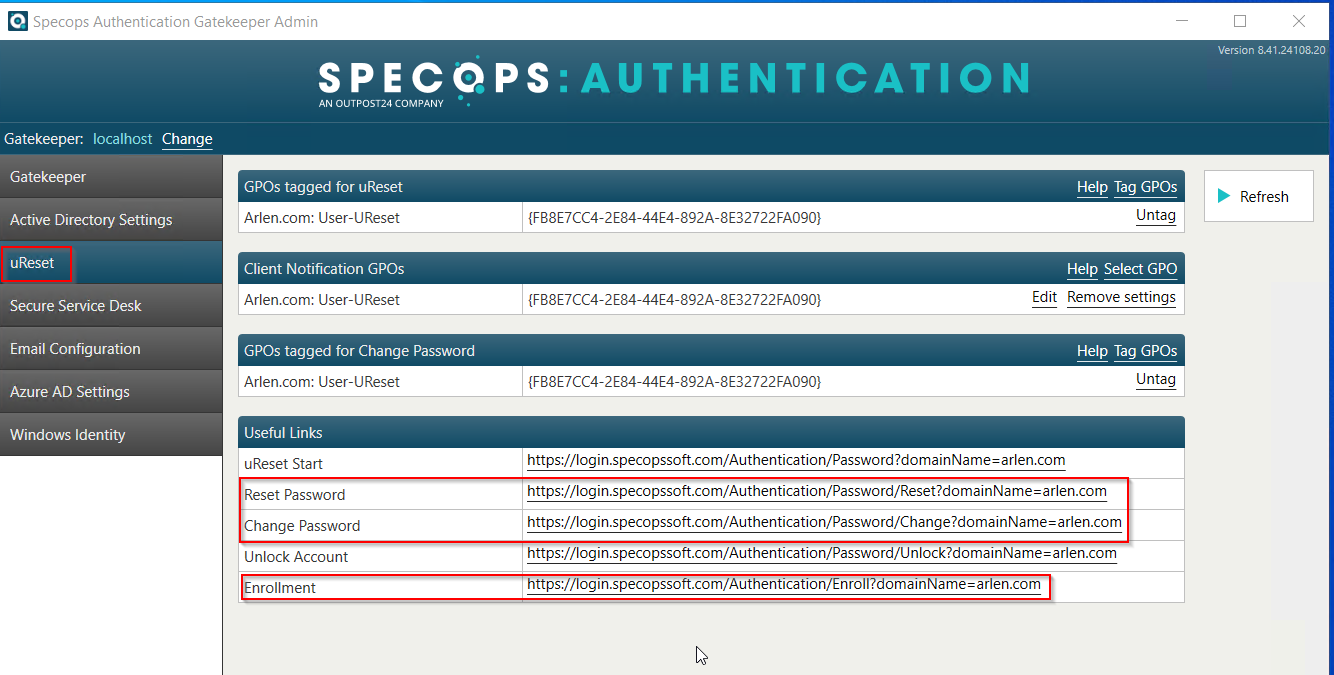Untag the Change Password GPO row
The height and width of the screenshot is (675, 1334).
click(1156, 379)
